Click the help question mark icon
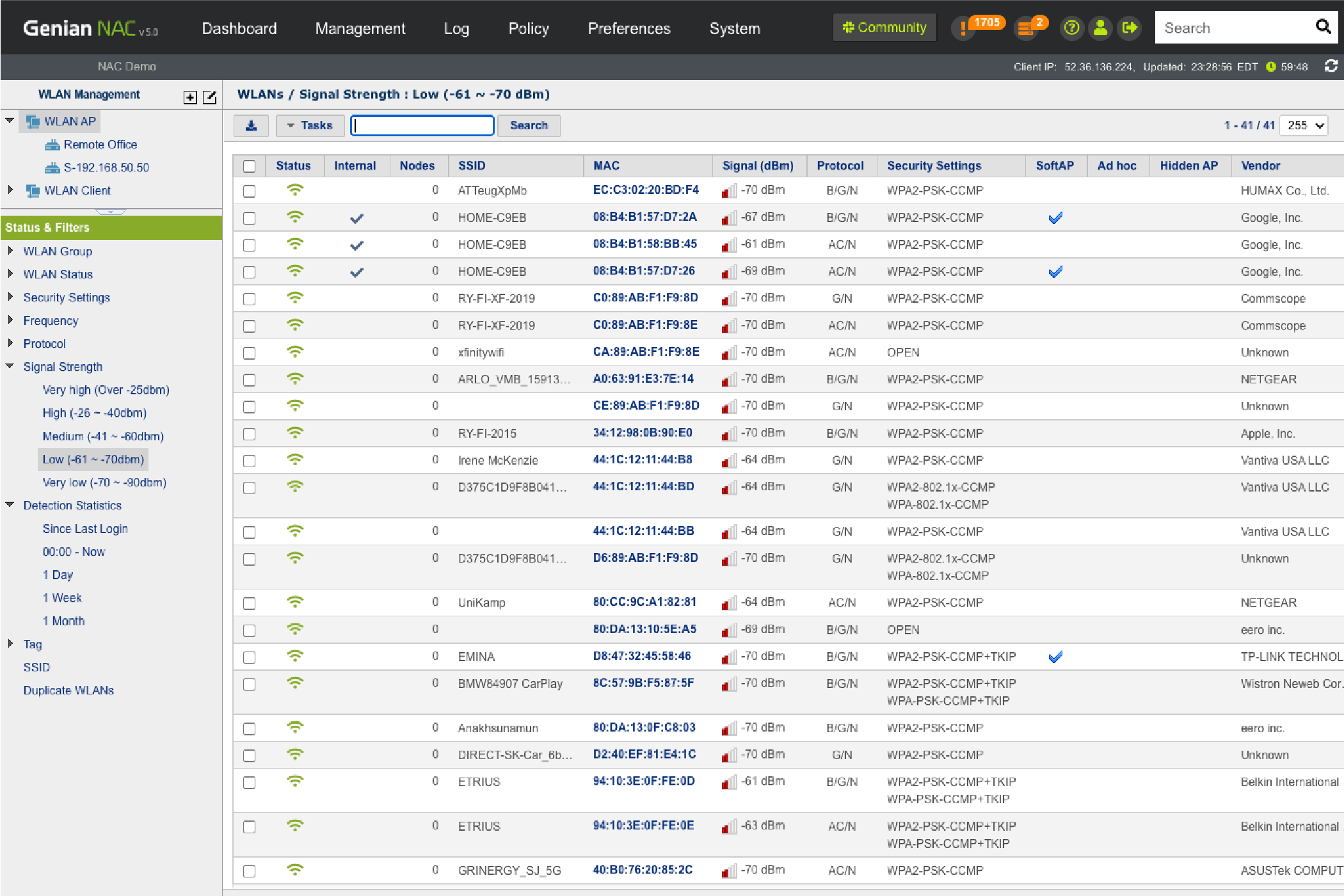Viewport: 1344px width, 896px height. tap(1071, 28)
